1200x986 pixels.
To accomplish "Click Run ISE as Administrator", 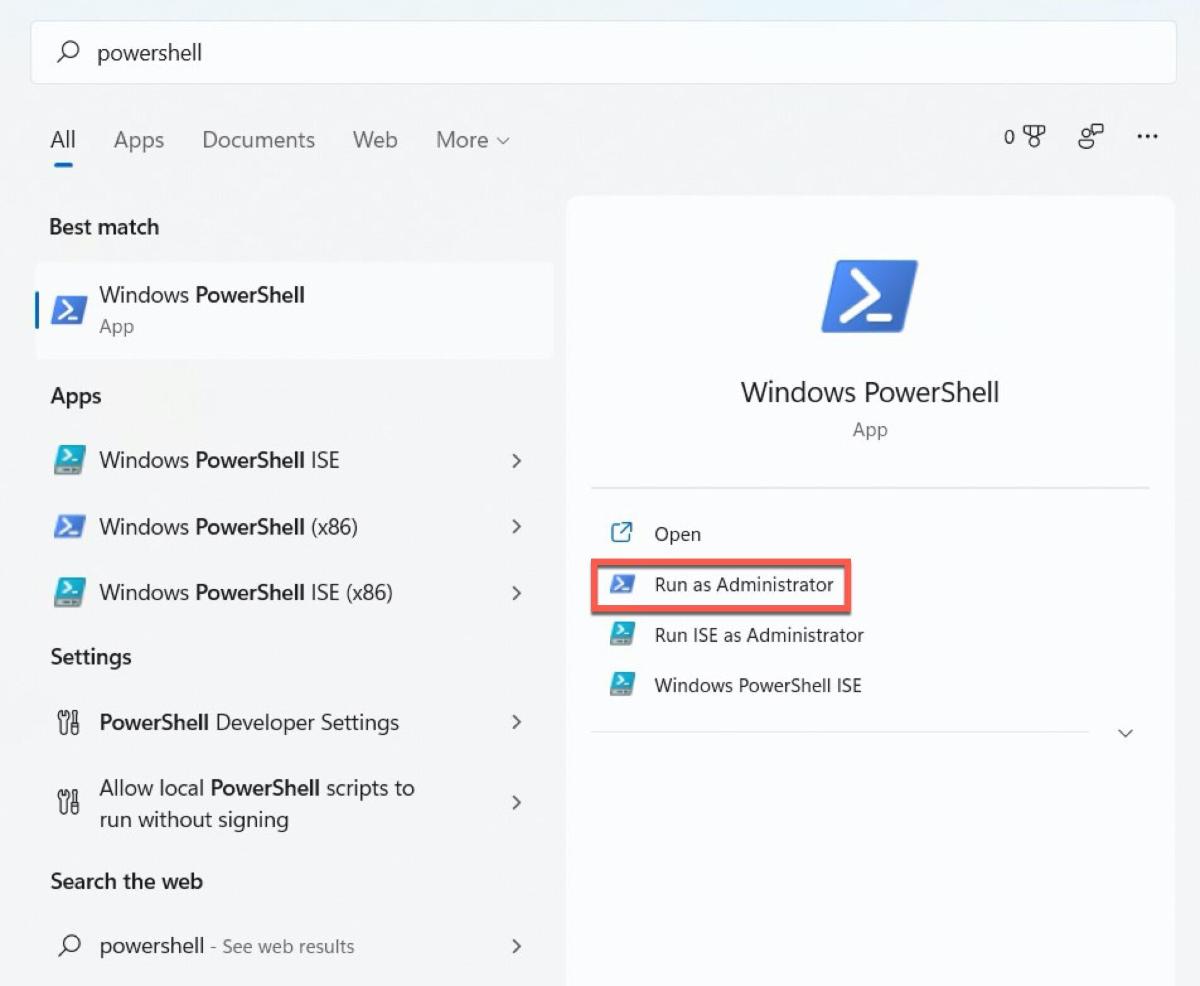I will point(758,635).
